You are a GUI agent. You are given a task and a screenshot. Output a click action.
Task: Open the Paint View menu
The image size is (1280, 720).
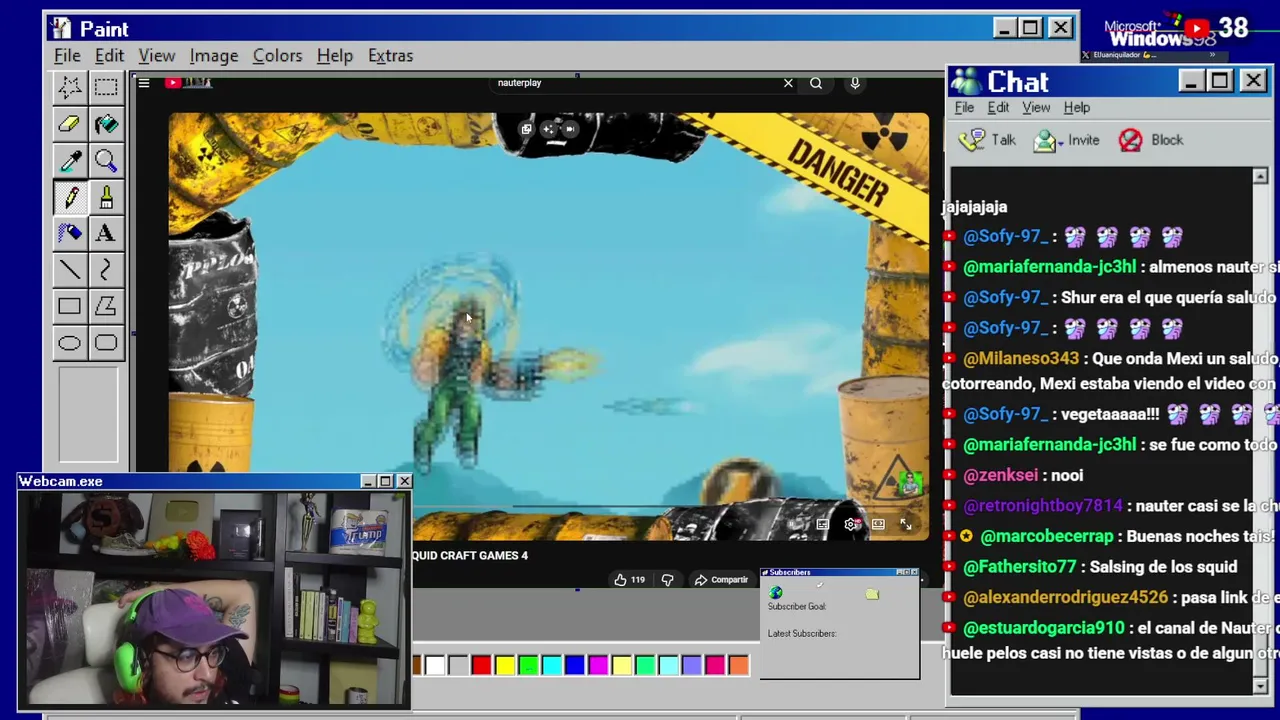[156, 56]
